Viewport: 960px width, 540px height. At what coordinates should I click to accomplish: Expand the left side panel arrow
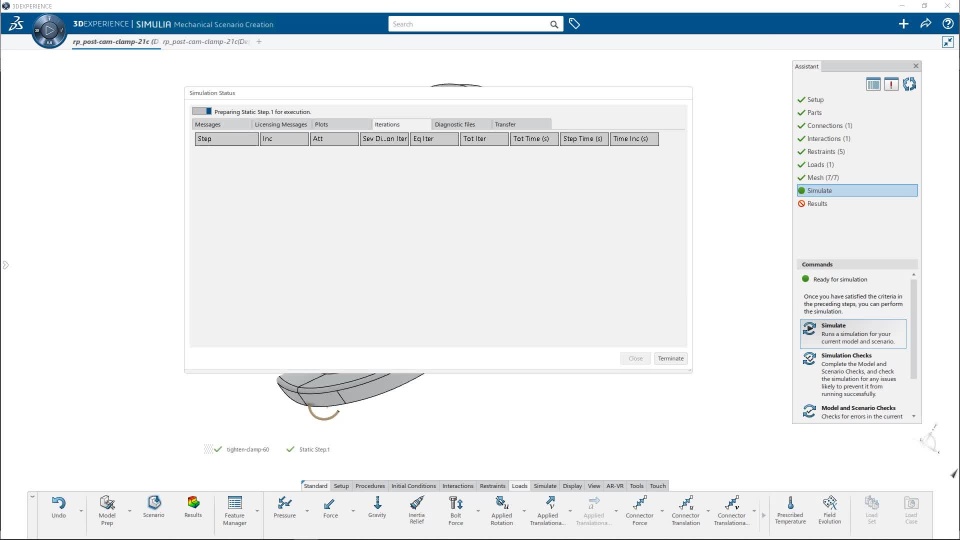6,265
